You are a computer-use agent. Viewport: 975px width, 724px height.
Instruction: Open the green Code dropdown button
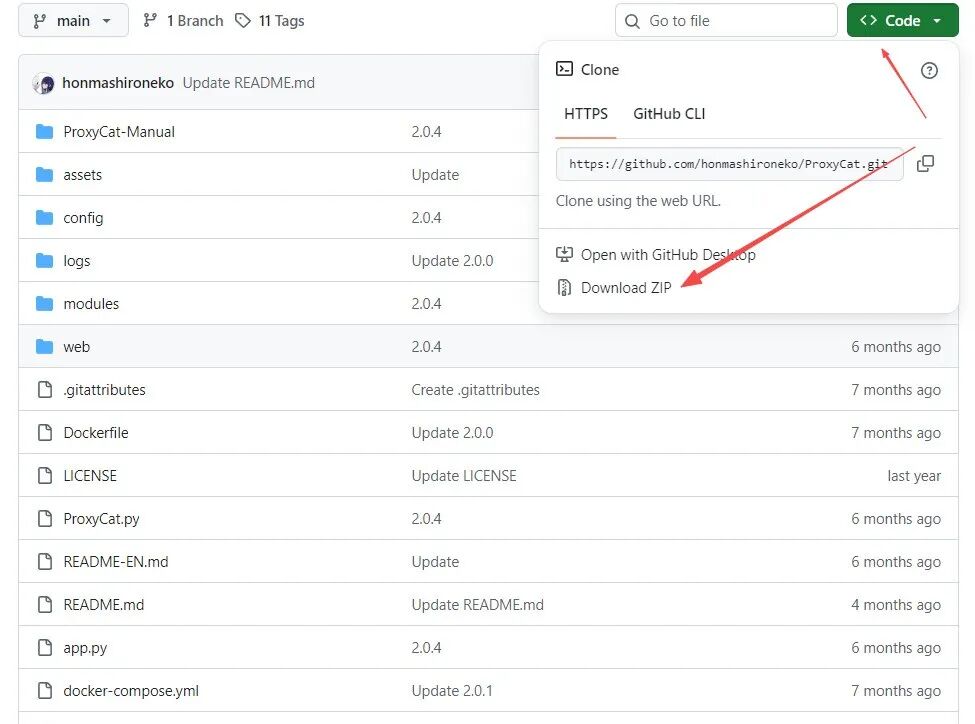pyautogui.click(x=902, y=21)
